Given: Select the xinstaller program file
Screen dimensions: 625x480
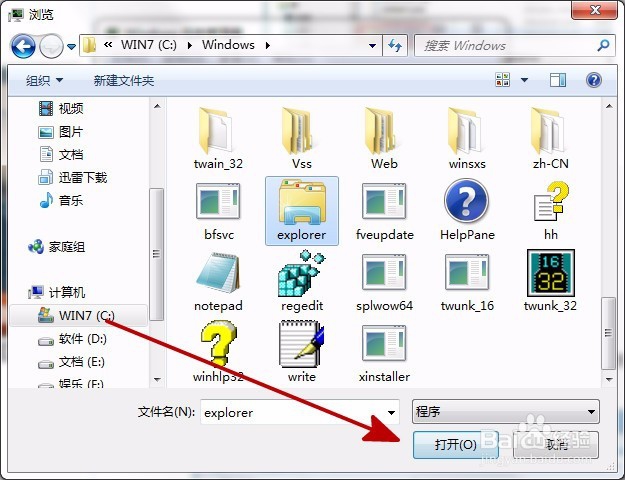Looking at the screenshot, I should coord(384,352).
